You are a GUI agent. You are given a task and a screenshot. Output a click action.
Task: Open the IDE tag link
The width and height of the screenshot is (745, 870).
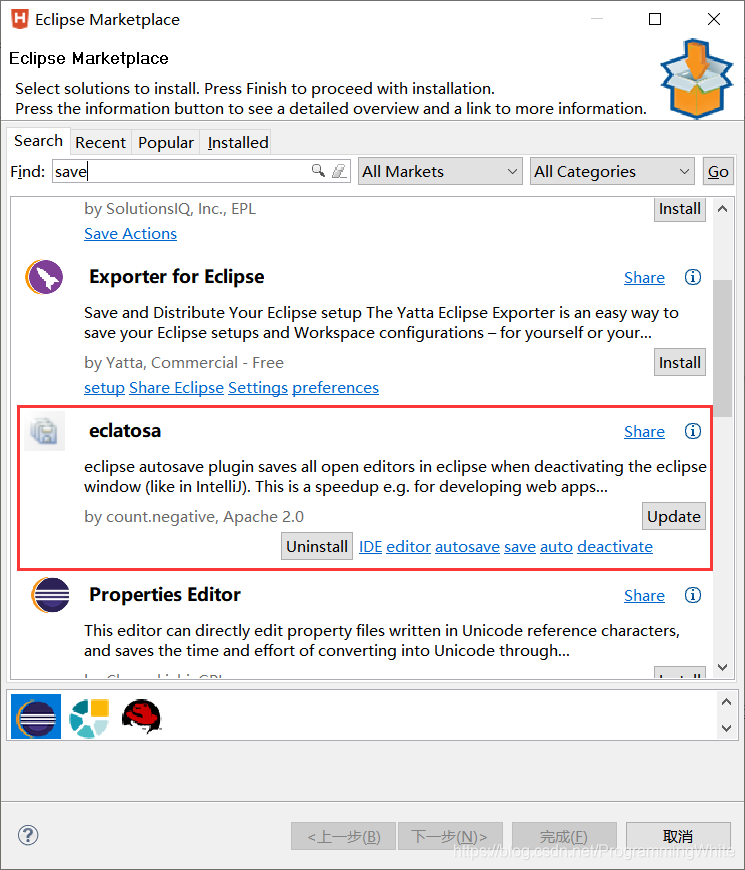(x=371, y=547)
